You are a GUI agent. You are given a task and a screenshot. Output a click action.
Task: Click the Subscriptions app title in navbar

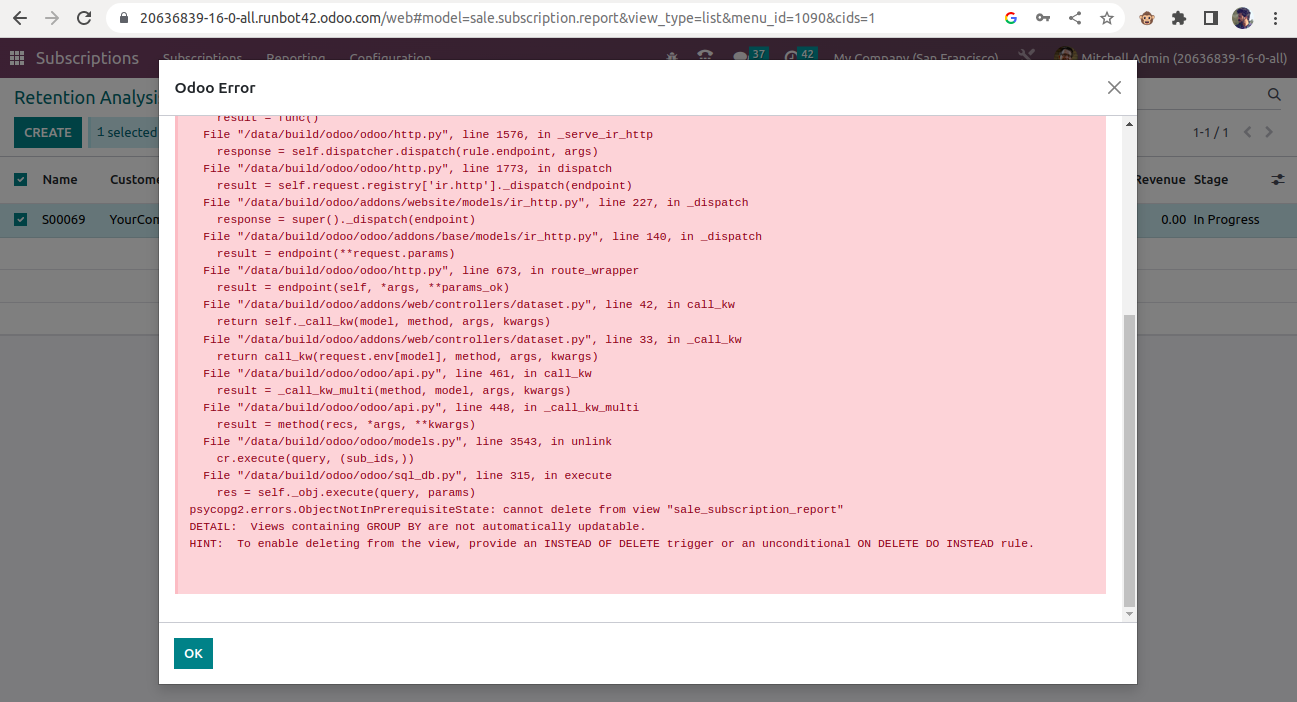coord(87,58)
